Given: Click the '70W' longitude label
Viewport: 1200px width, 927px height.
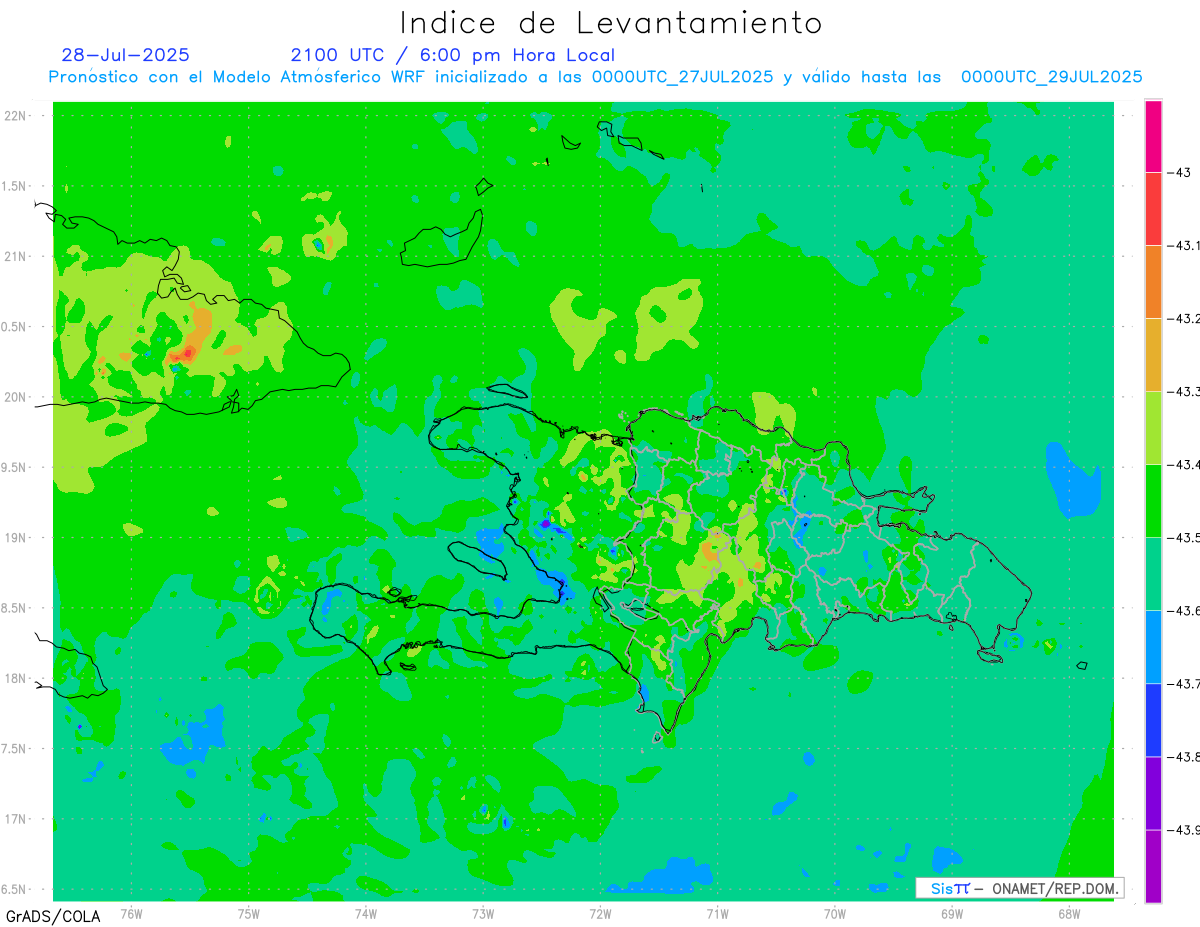Looking at the screenshot, I should [835, 913].
